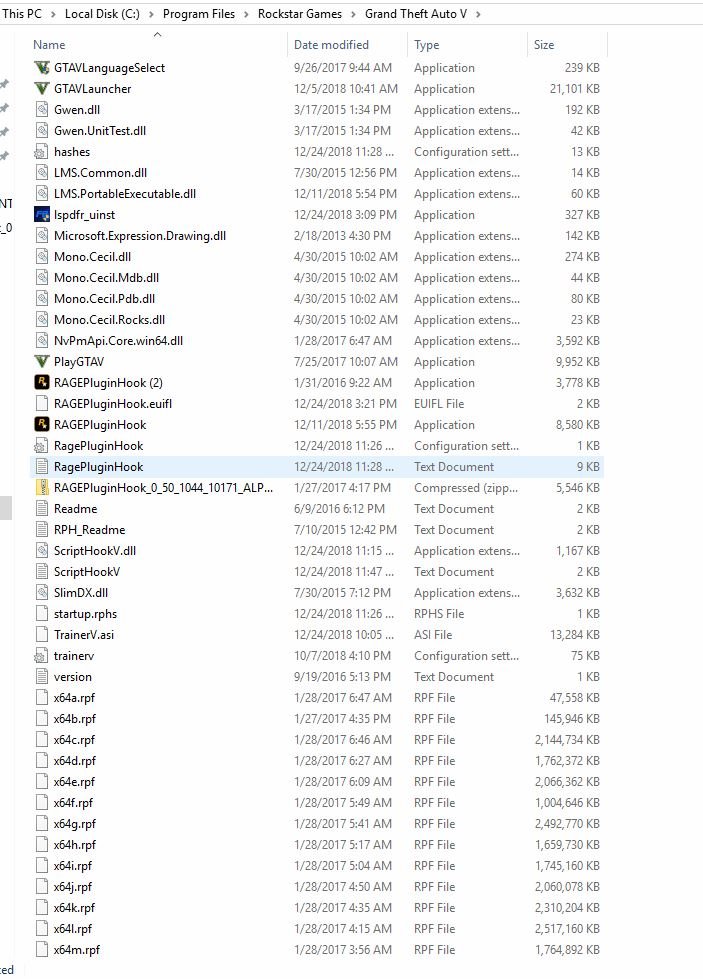Select the Gwen.dll file icon

(x=42, y=110)
